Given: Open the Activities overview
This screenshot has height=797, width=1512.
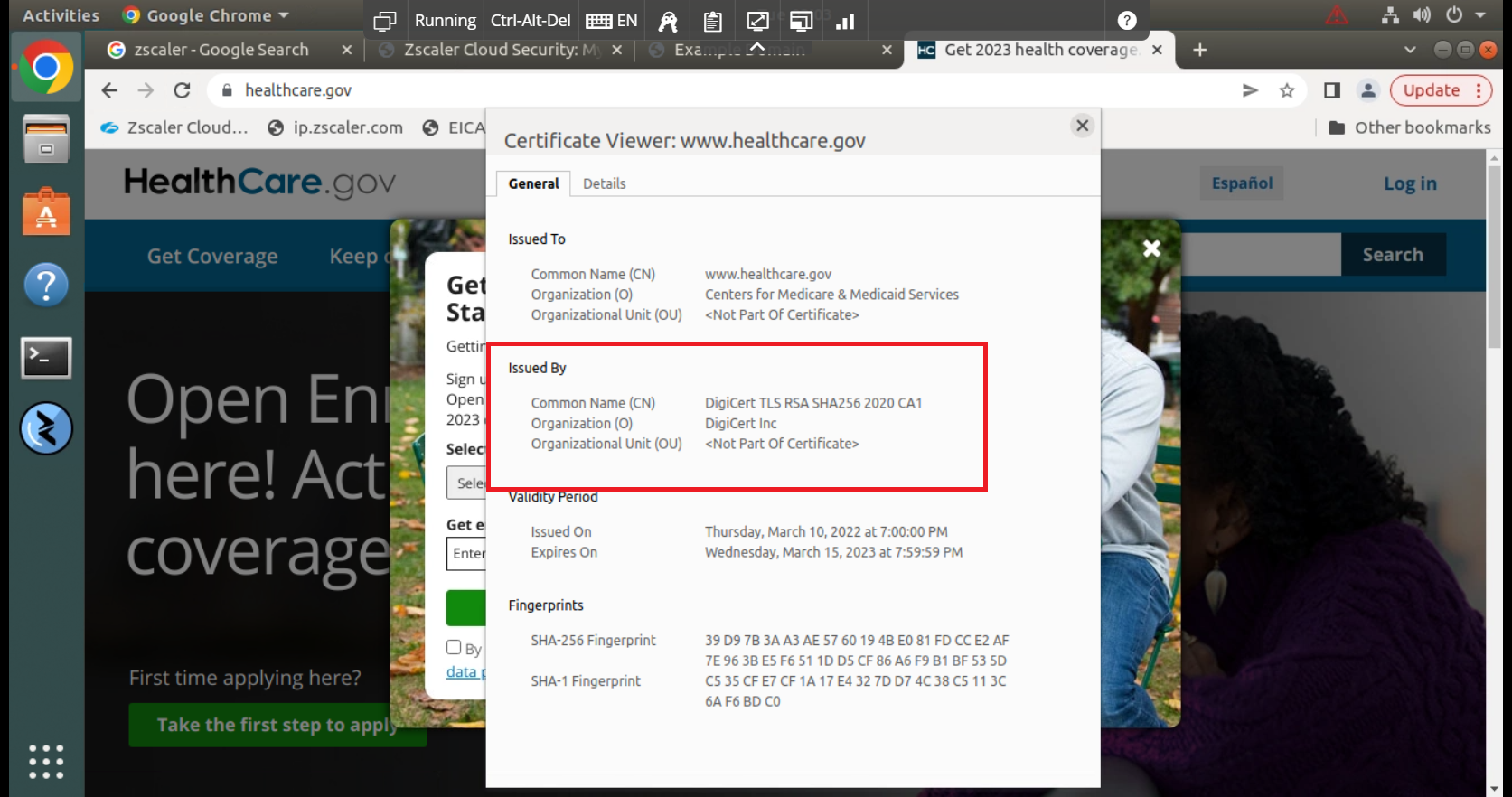Looking at the screenshot, I should (x=61, y=15).
